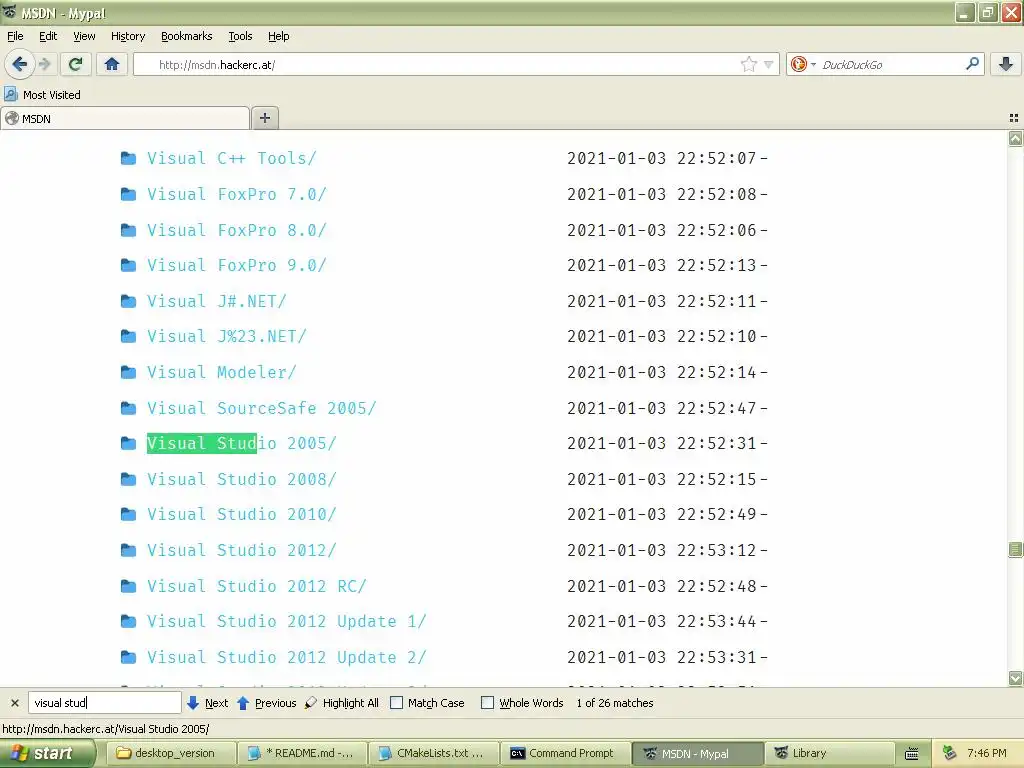Click the system tray network icon
The height and width of the screenshot is (768, 1024).
click(949, 753)
